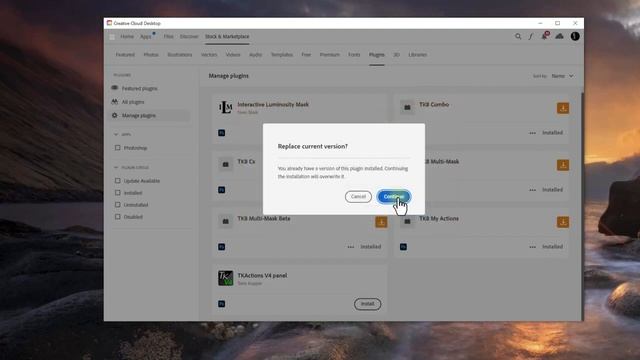Viewport: 640px width, 360px height.
Task: Collapse the Plugin status filter section
Action: (116, 167)
